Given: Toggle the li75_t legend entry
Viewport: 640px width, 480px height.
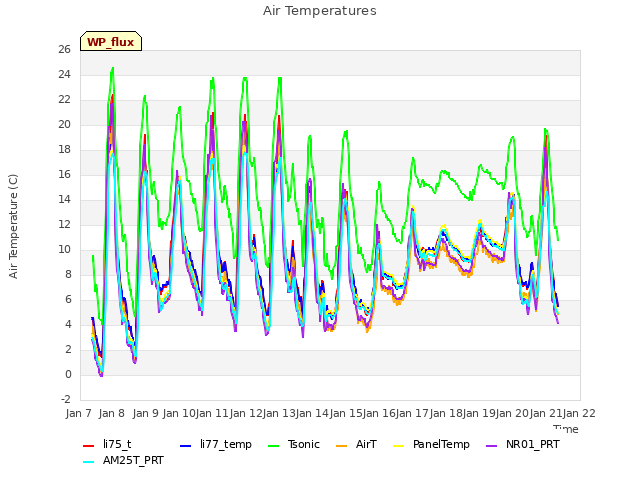Looking at the screenshot, I should (x=107, y=444).
